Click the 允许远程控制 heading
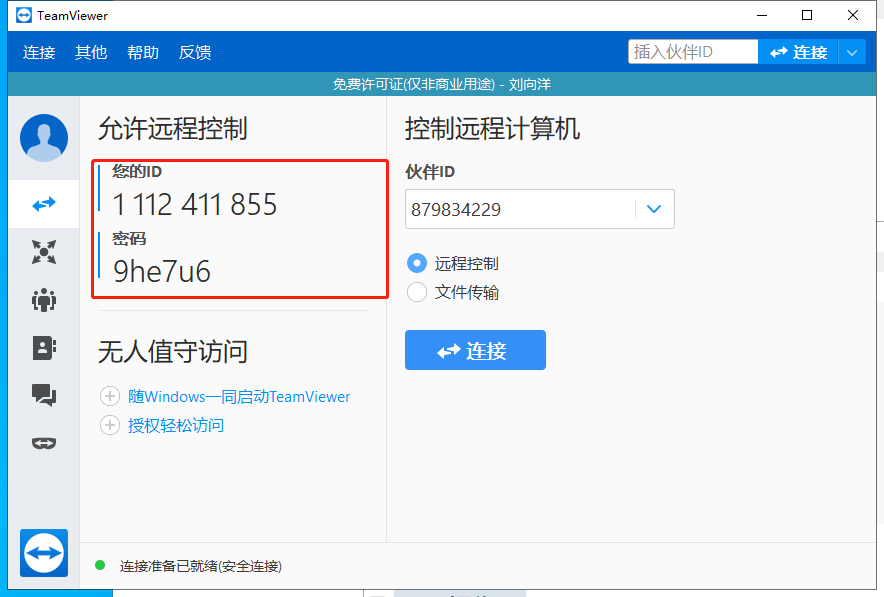Image resolution: width=884 pixels, height=597 pixels. pos(173,129)
